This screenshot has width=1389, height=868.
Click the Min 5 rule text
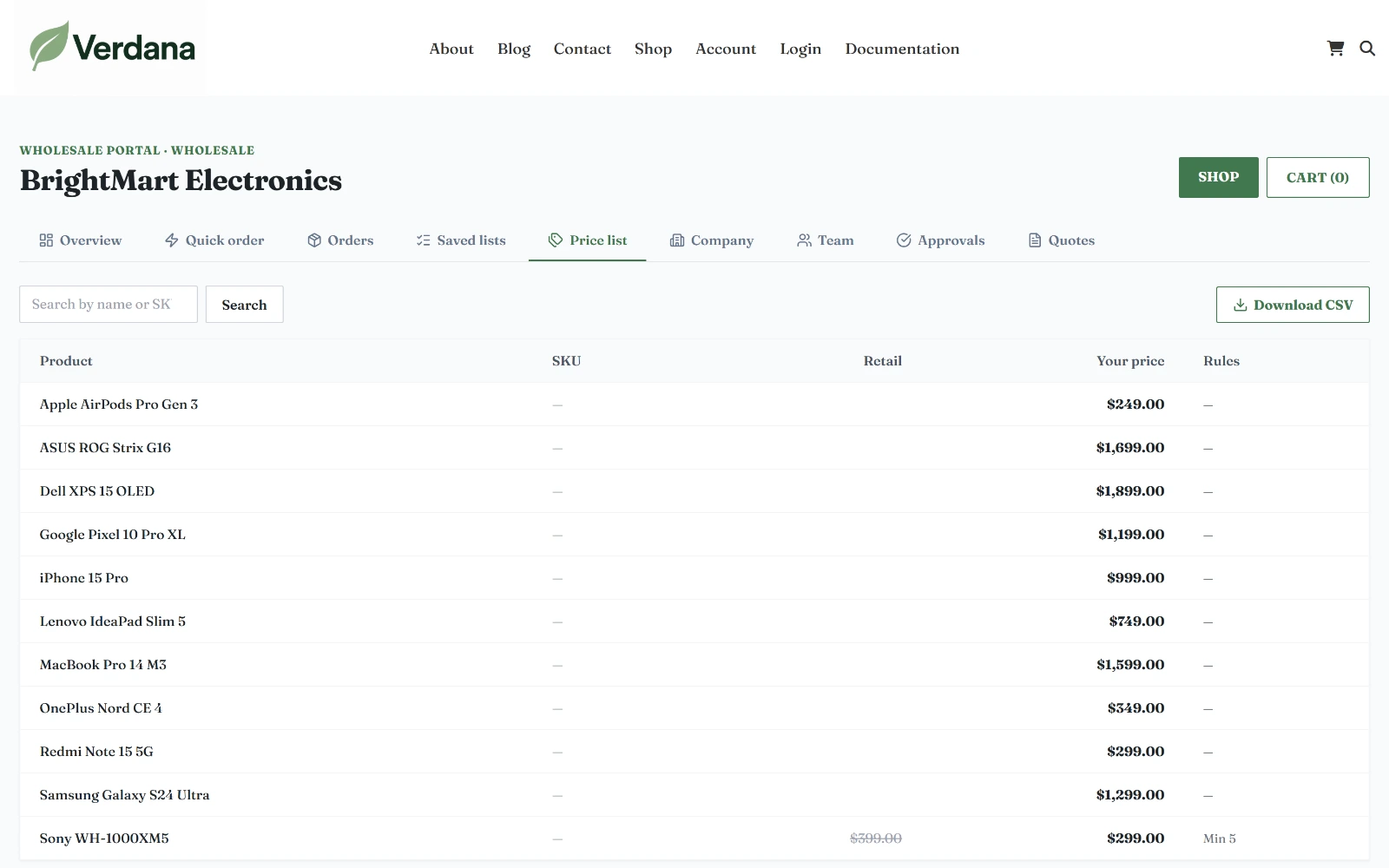tap(1220, 838)
